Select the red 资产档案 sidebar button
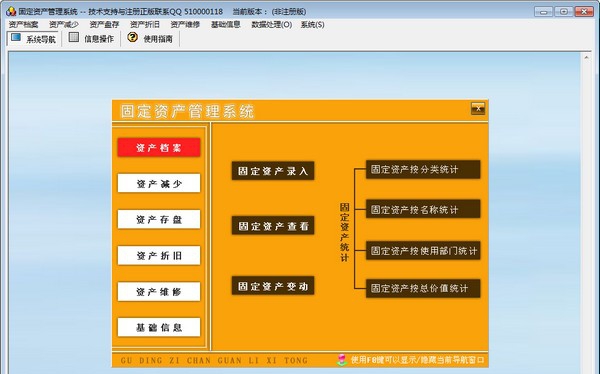 [159, 148]
